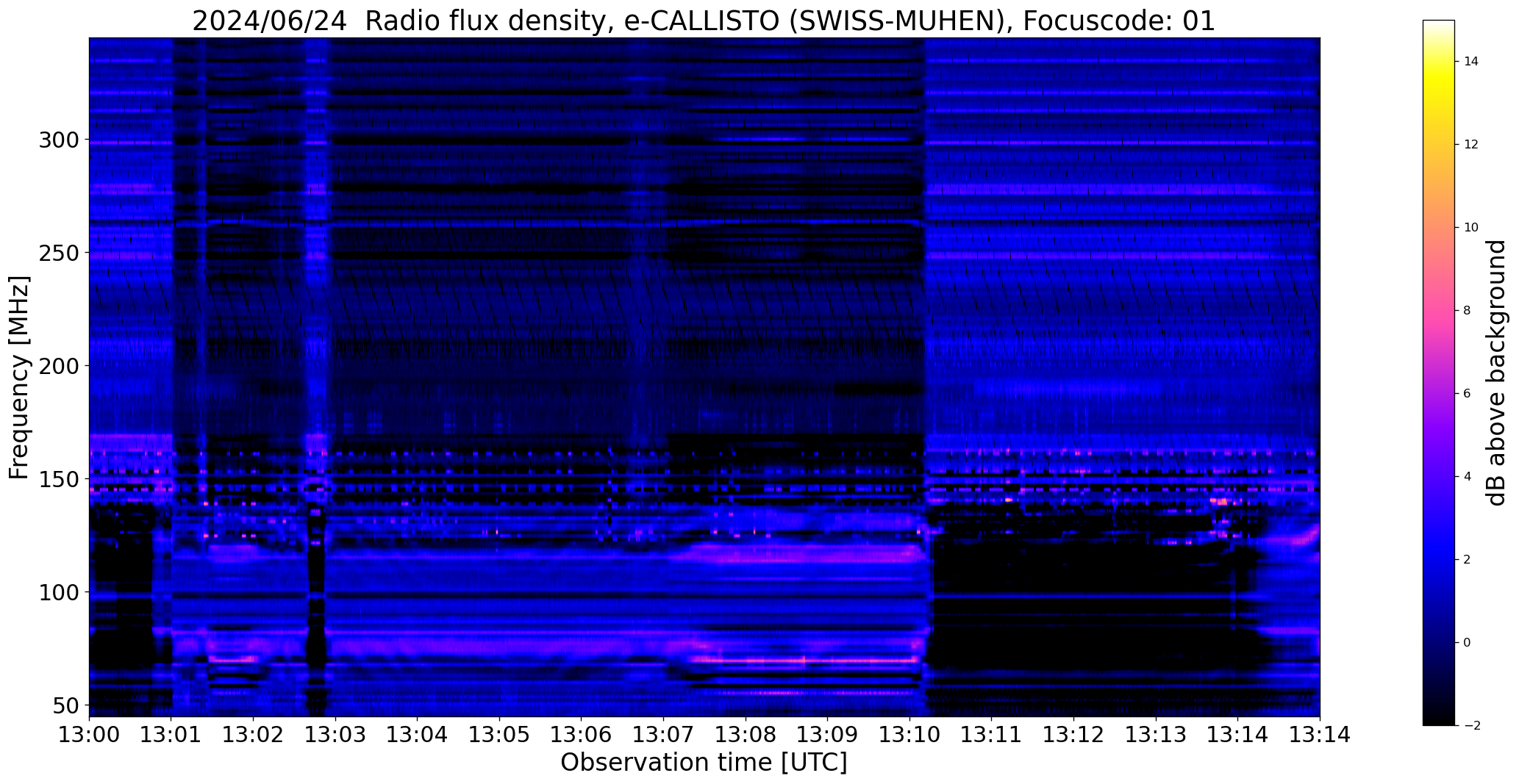Click the 13:06 time tick label
The image size is (1519, 784).
click(582, 734)
